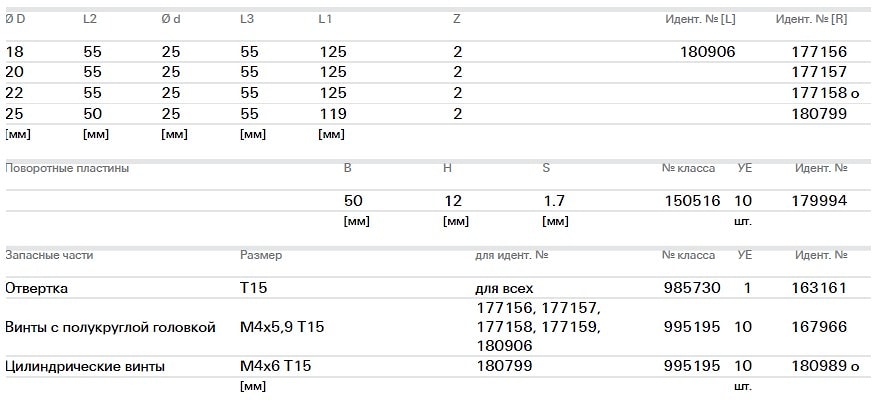Click ident number 167966 for round-head screws
The image size is (876, 400).
tap(818, 327)
